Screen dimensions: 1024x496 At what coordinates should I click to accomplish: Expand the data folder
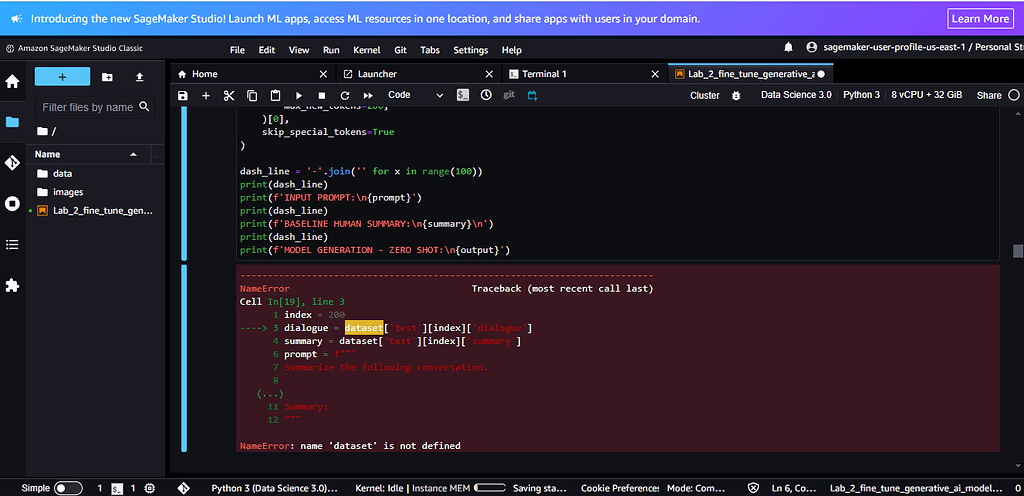coord(61,173)
